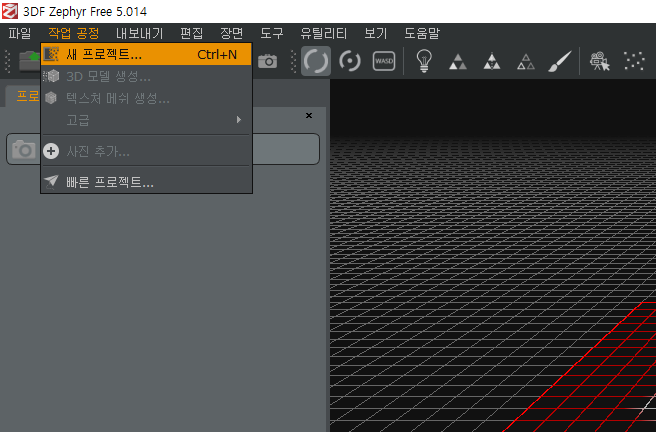Screen dimensions: 656x432
Task: Click the white triangles mesh icon
Action: 492,61
